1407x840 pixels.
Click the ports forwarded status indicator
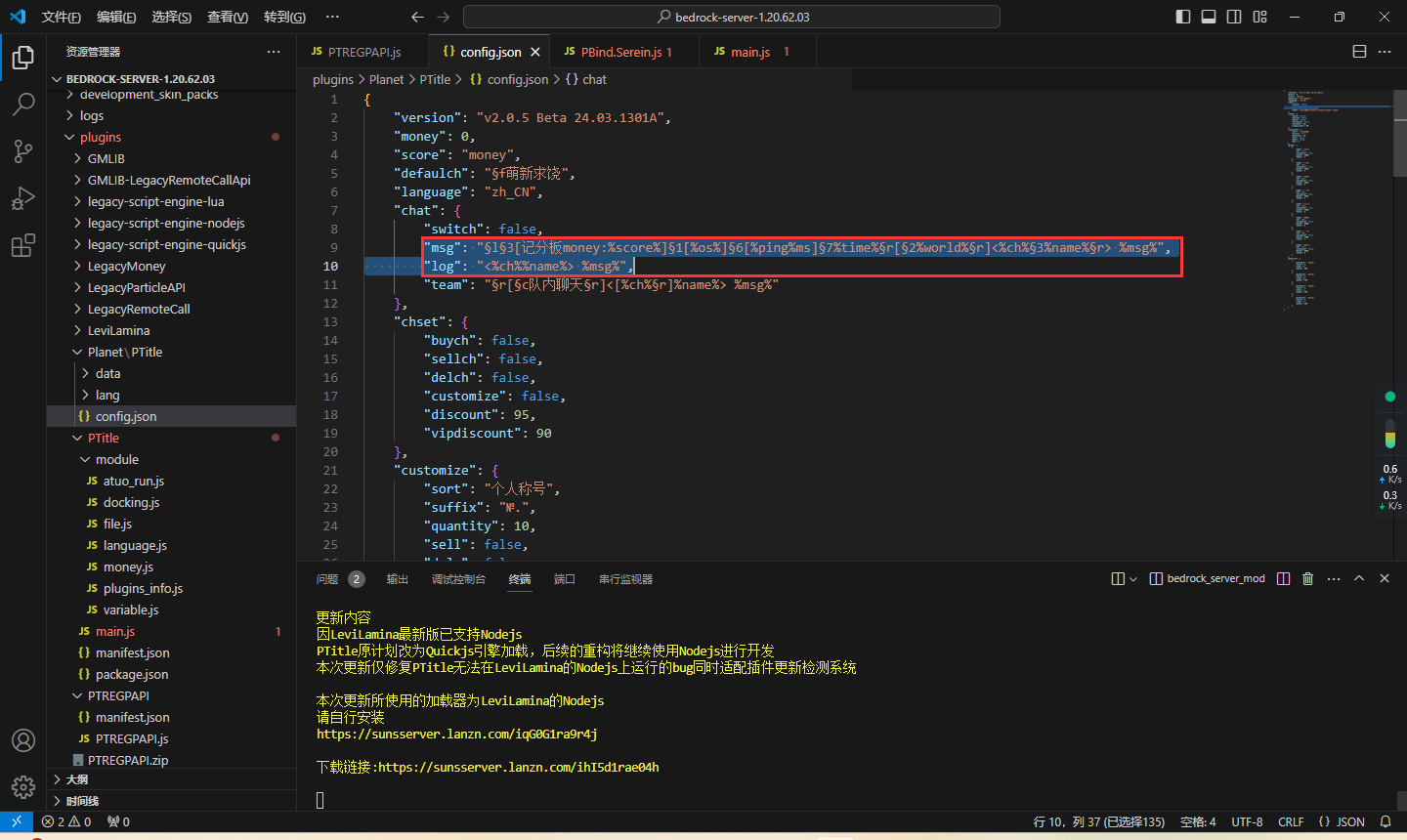coord(118,821)
